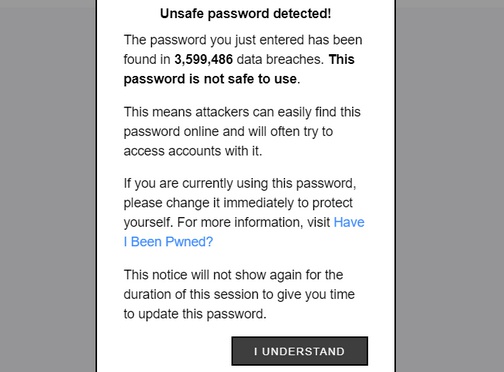
Task: Click 'yourself. For more information, visit' text
Action: coord(227,222)
